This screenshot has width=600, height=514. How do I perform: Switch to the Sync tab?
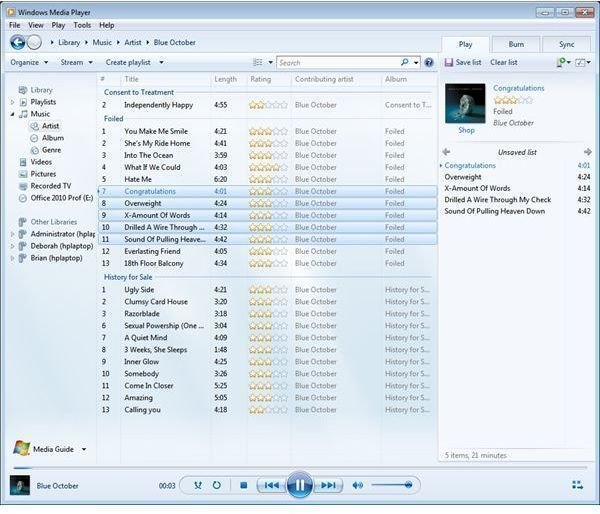pos(566,44)
